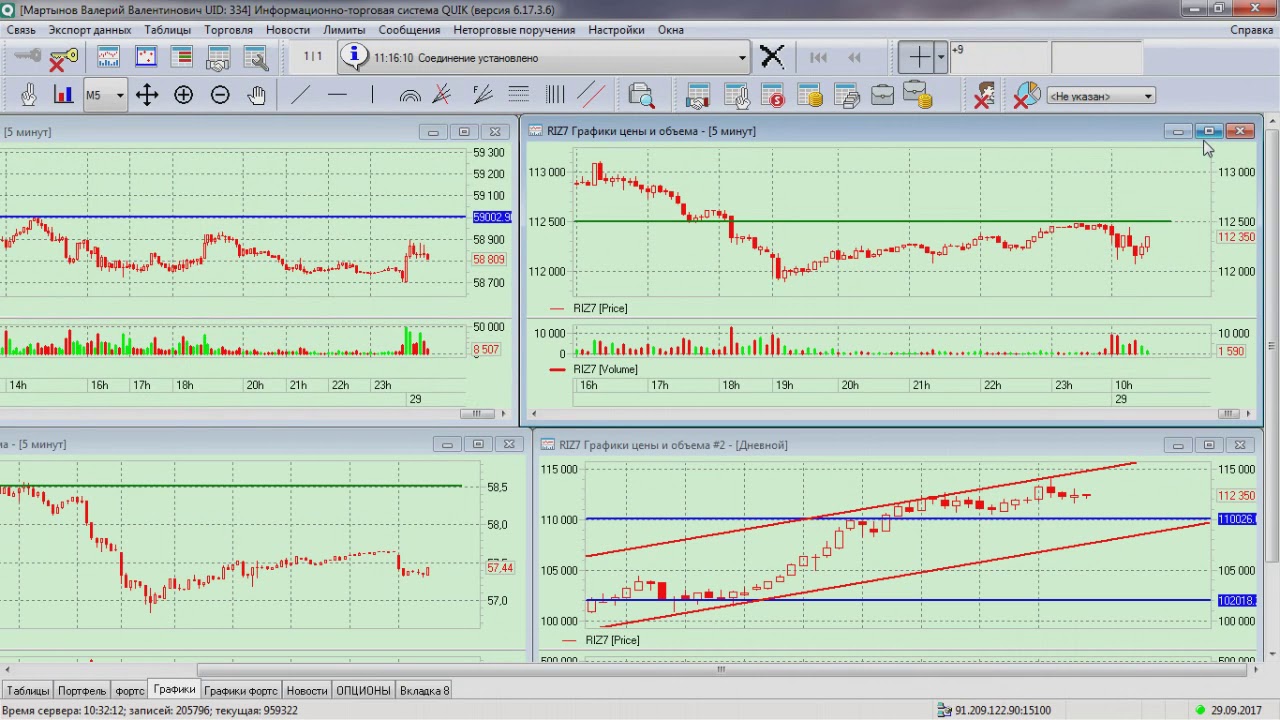Switch to the Новости bottom tab
Image resolution: width=1280 pixels, height=720 pixels.
coord(307,690)
